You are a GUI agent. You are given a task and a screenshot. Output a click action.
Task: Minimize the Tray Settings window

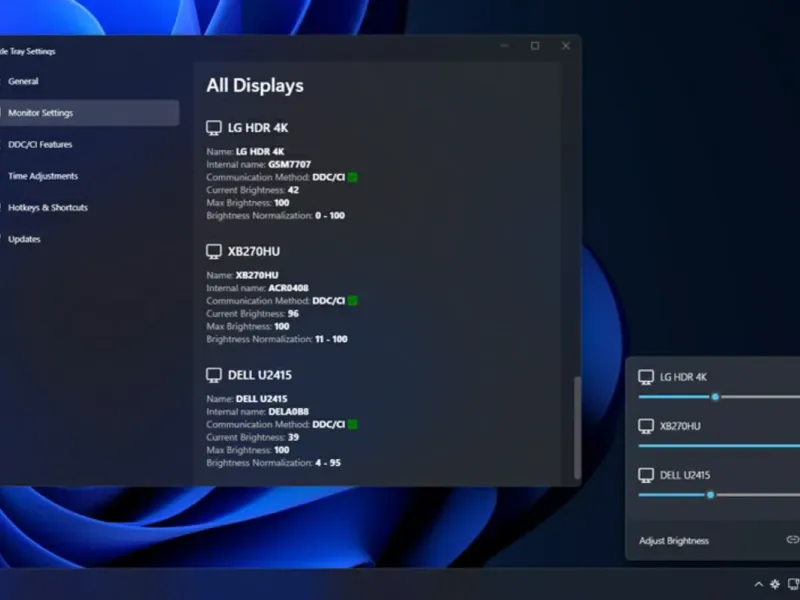(x=504, y=46)
